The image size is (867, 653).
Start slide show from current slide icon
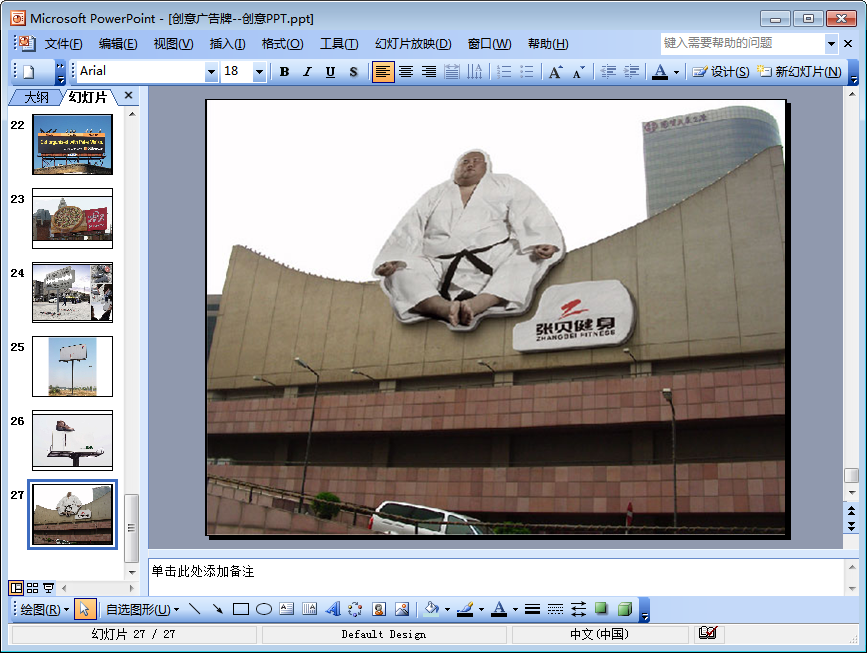(x=48, y=588)
